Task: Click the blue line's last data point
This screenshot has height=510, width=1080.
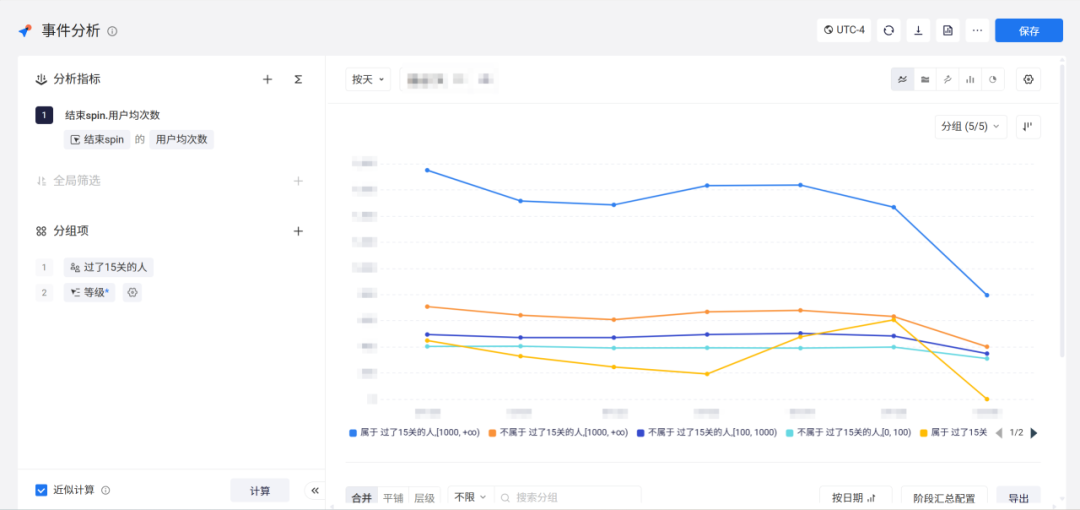Action: click(x=987, y=295)
